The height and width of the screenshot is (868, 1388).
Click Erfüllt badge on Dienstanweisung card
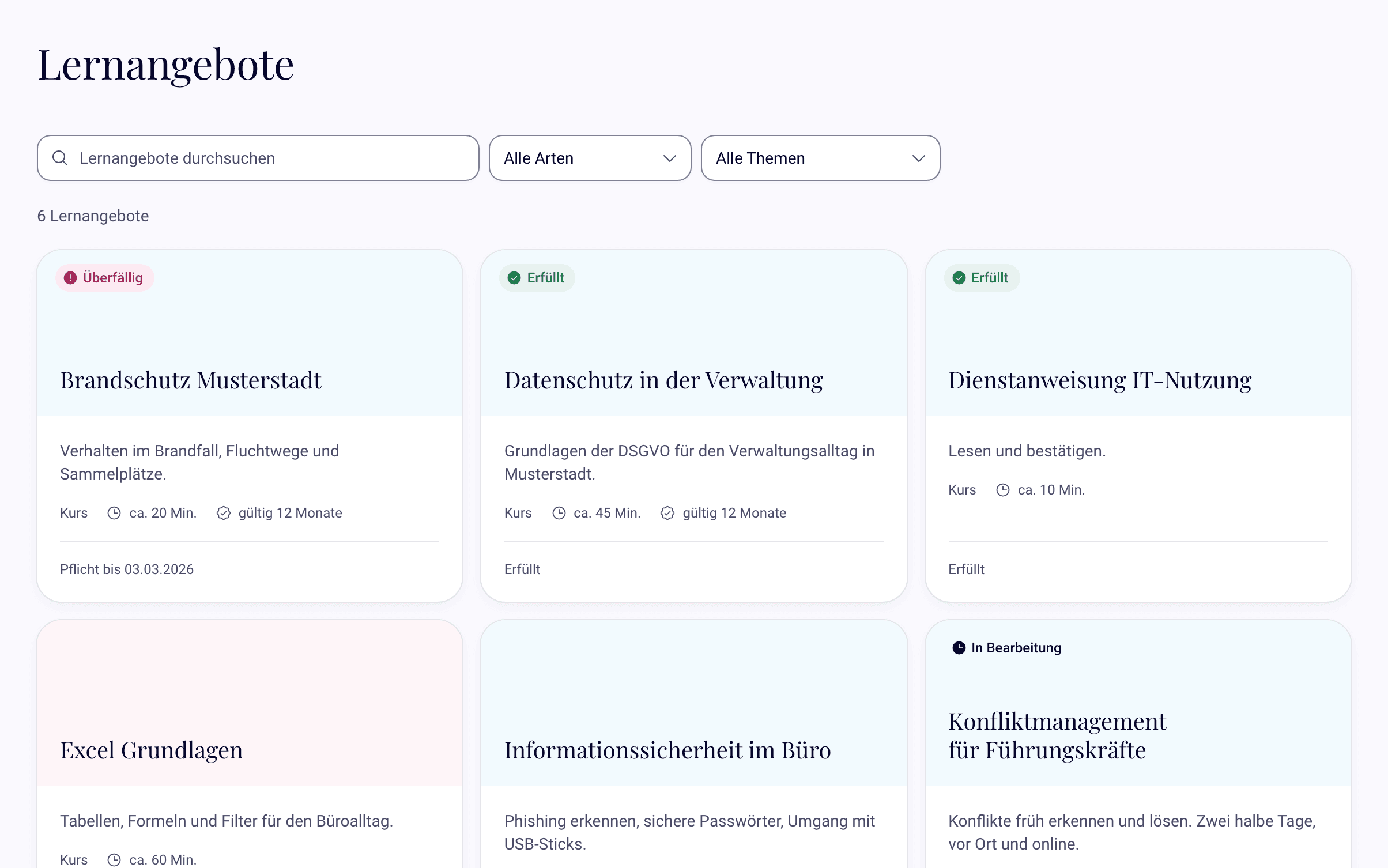pos(982,278)
